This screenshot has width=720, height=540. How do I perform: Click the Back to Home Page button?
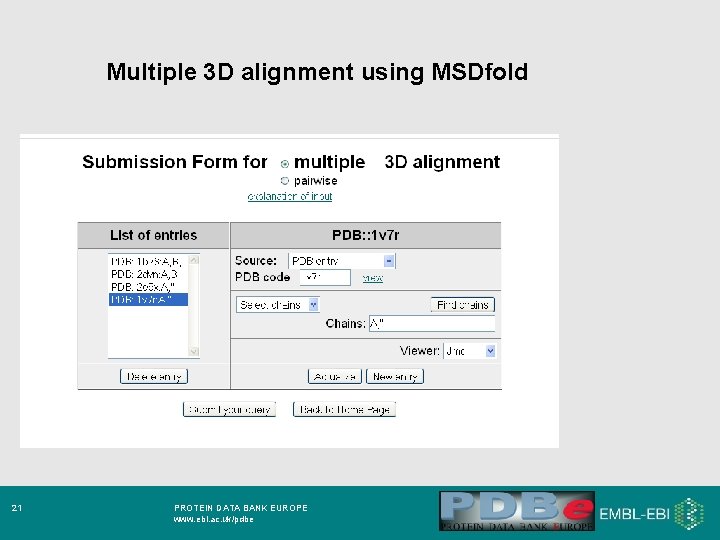[x=344, y=409]
